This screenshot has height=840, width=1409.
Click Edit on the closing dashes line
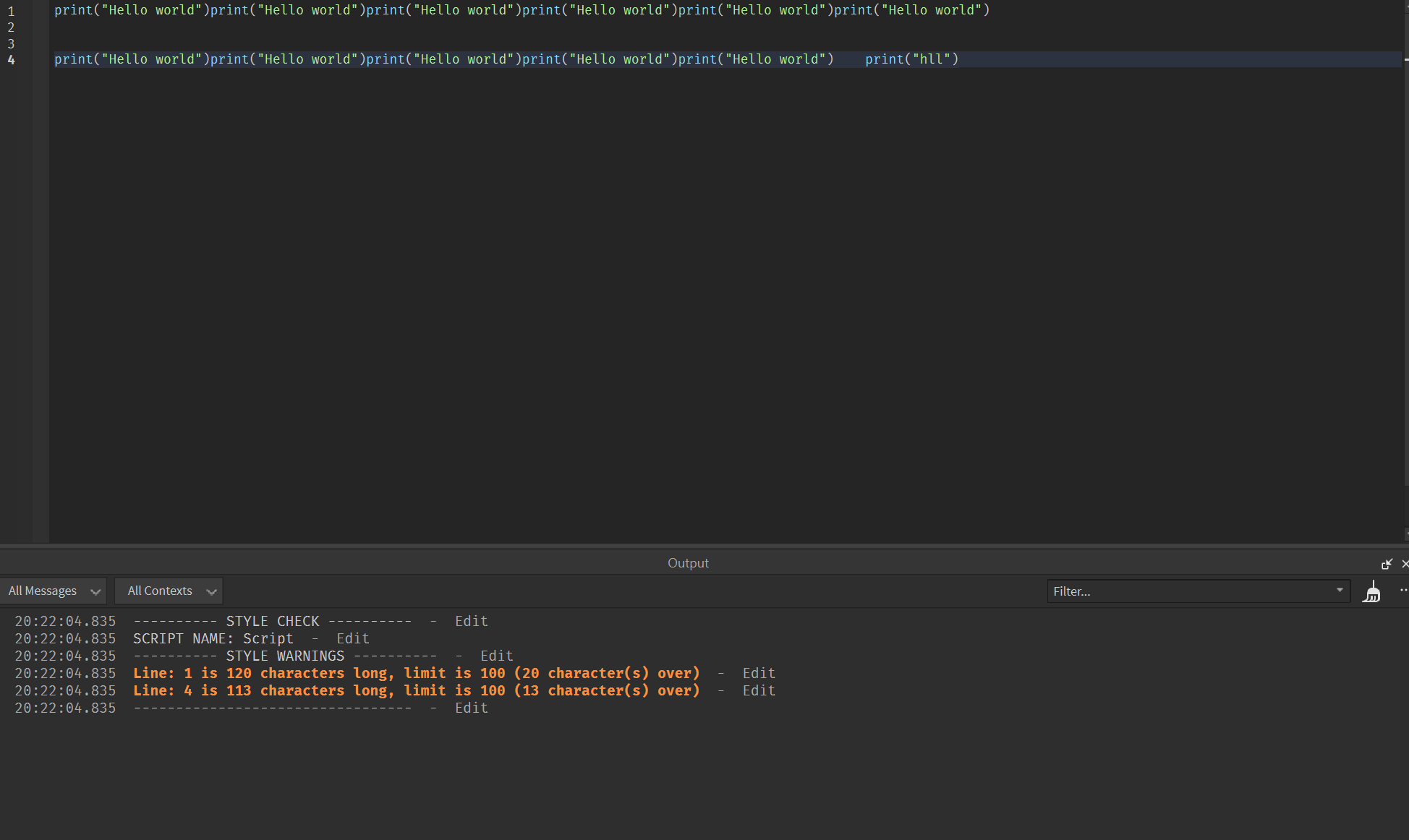470,708
